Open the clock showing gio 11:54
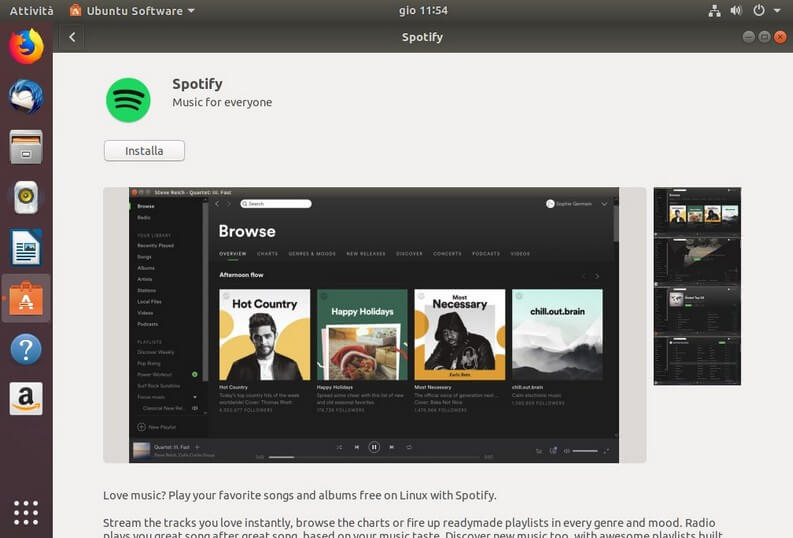 [423, 10]
